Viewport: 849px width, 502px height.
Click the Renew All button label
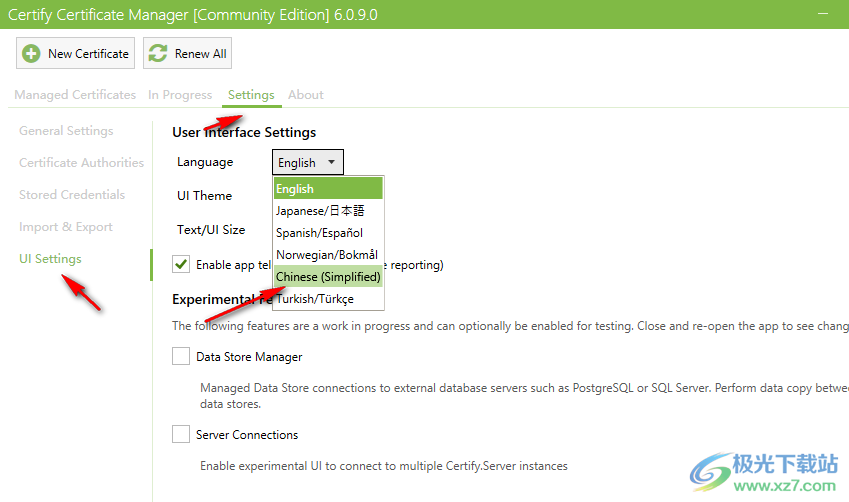(x=200, y=54)
